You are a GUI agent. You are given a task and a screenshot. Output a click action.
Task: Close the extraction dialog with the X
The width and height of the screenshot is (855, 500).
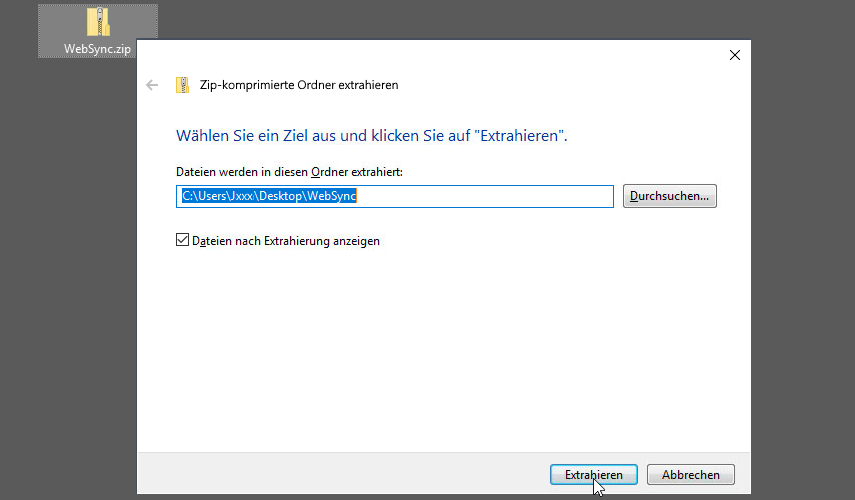coord(735,55)
